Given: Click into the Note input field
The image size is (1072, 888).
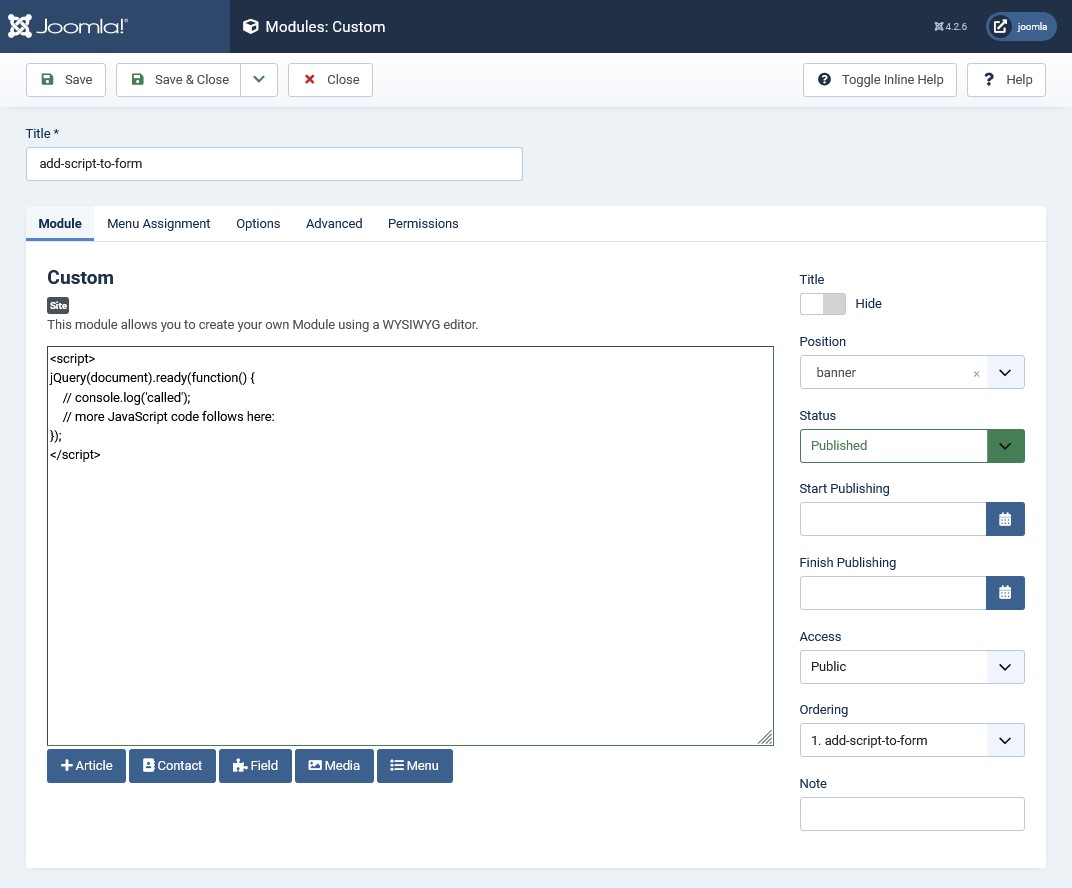Looking at the screenshot, I should 912,814.
